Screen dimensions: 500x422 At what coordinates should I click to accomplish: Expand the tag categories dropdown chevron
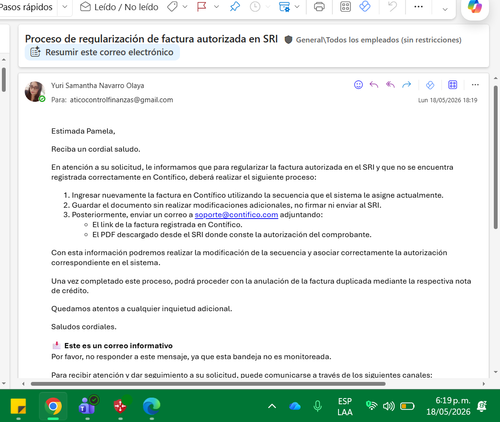pyautogui.click(x=185, y=7)
